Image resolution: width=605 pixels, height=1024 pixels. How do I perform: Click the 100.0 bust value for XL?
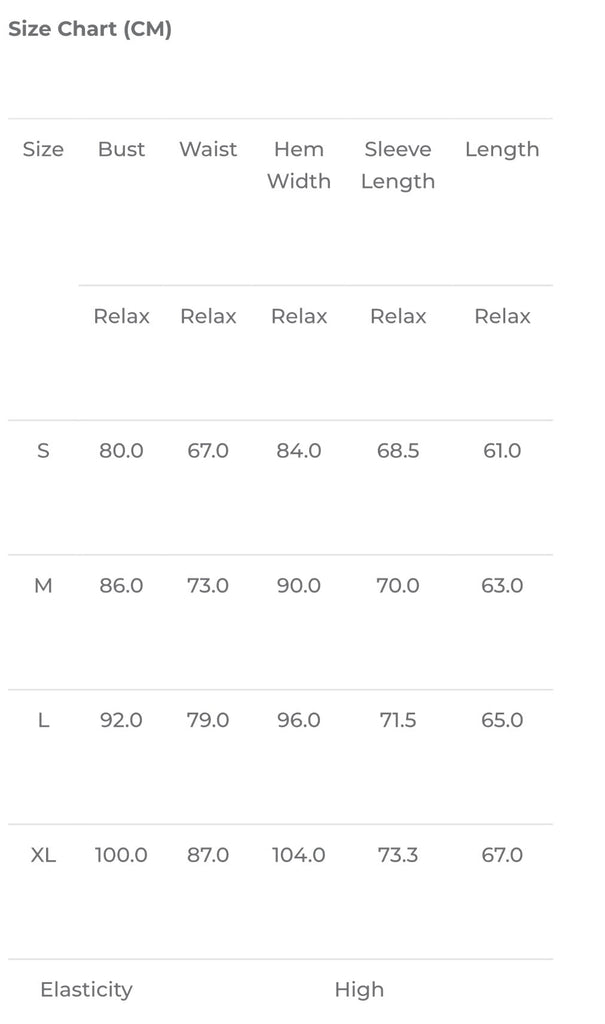click(x=121, y=856)
